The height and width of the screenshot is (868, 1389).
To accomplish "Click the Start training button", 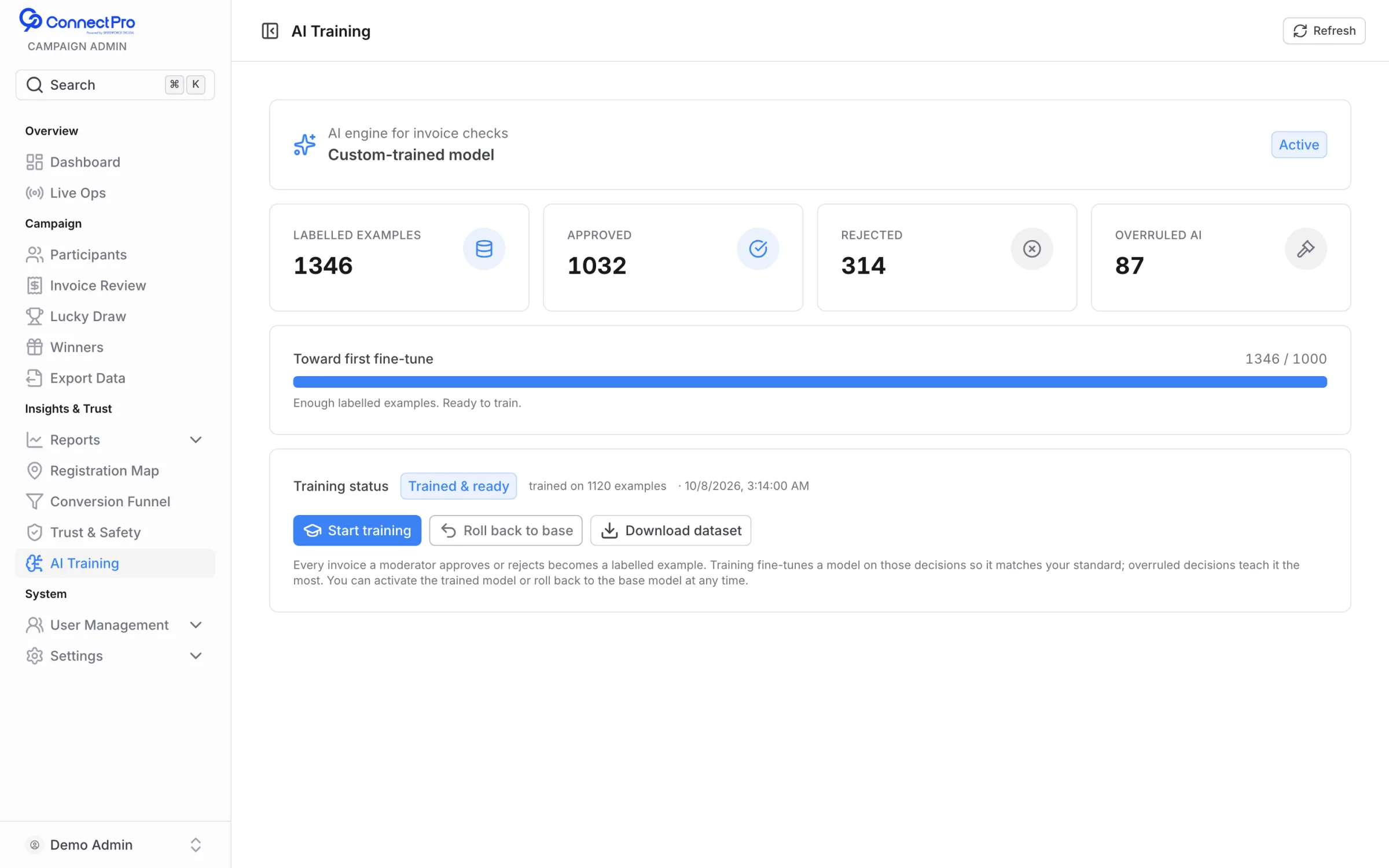I will click(357, 530).
